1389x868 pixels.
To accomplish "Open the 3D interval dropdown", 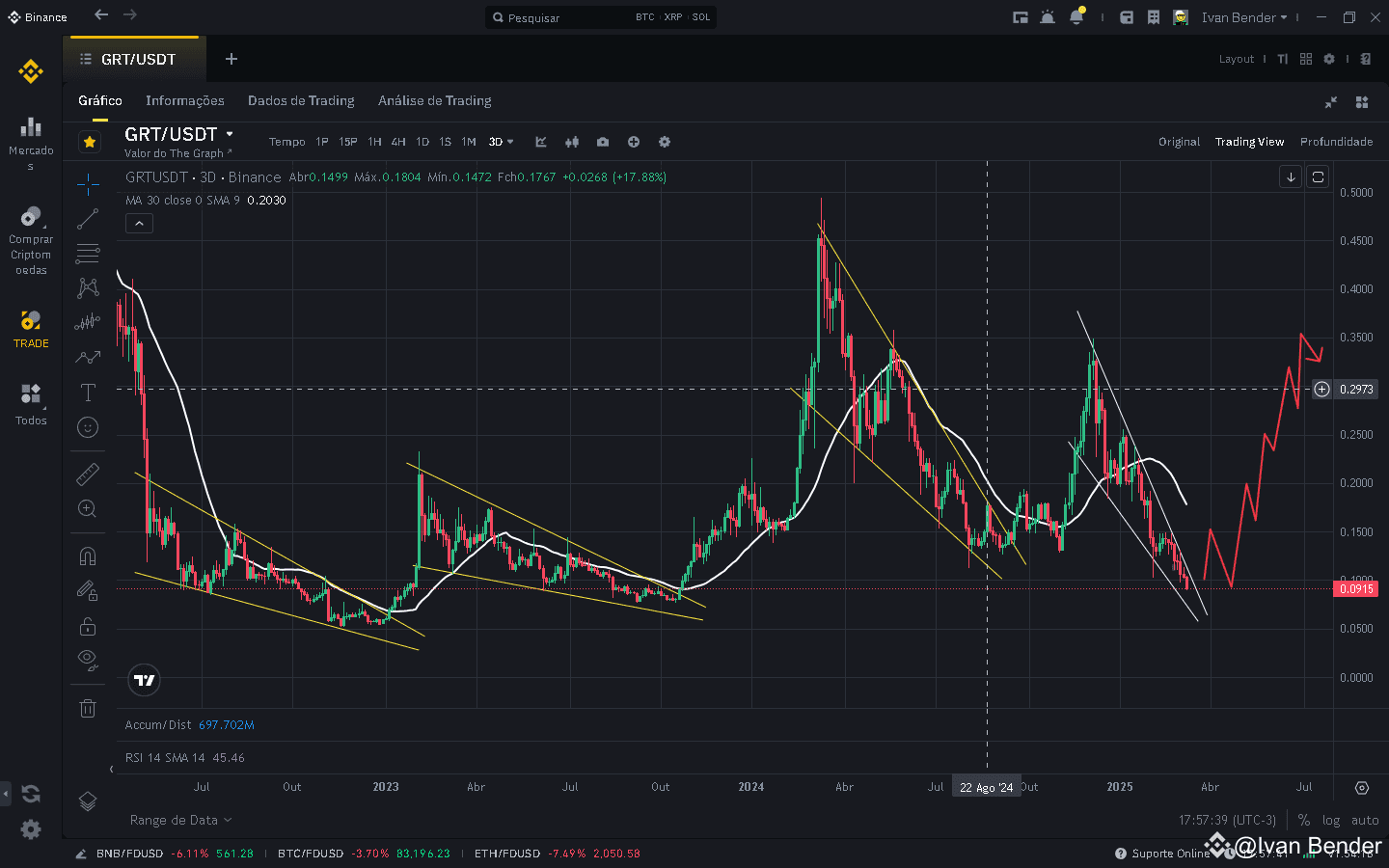I will [501, 142].
